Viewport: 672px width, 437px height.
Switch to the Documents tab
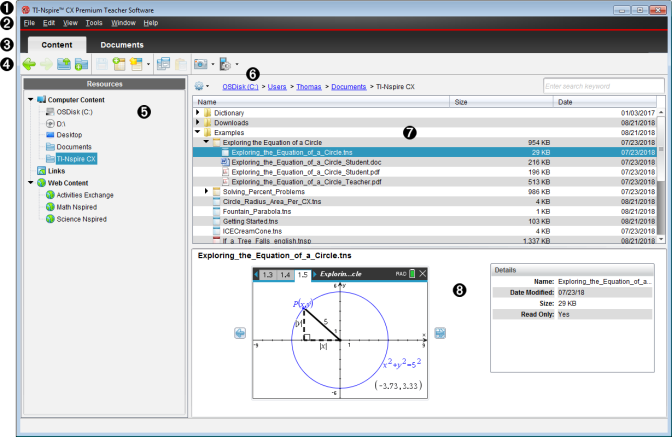pyautogui.click(x=121, y=45)
